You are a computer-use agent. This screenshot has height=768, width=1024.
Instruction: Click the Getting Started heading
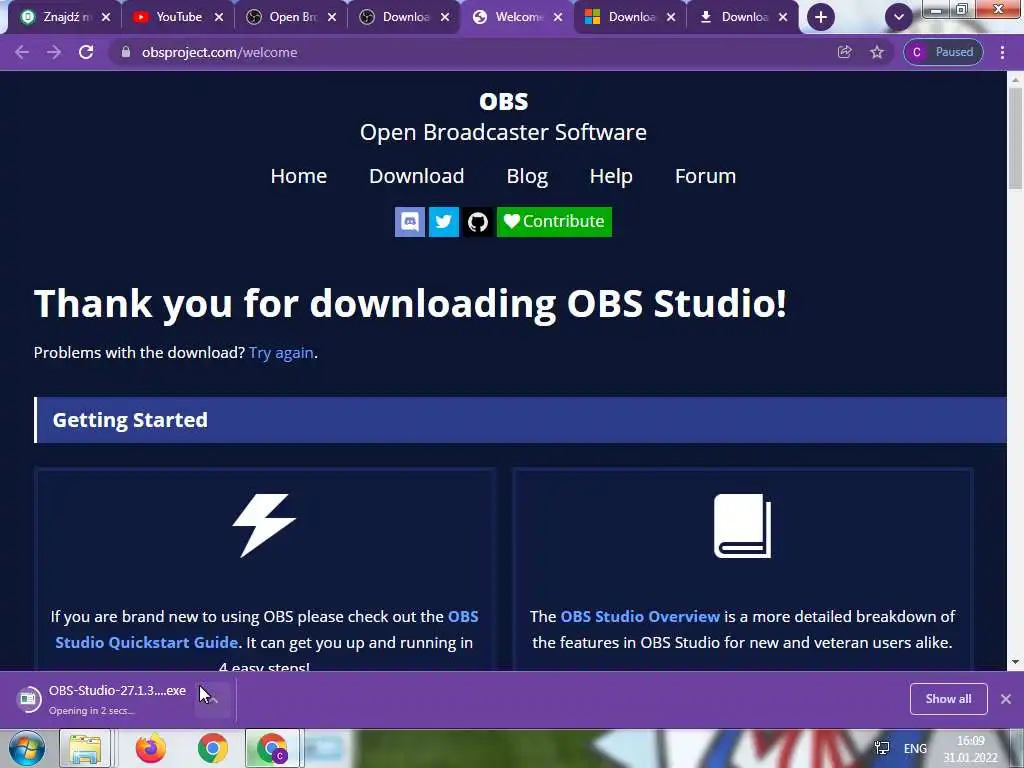click(x=130, y=420)
